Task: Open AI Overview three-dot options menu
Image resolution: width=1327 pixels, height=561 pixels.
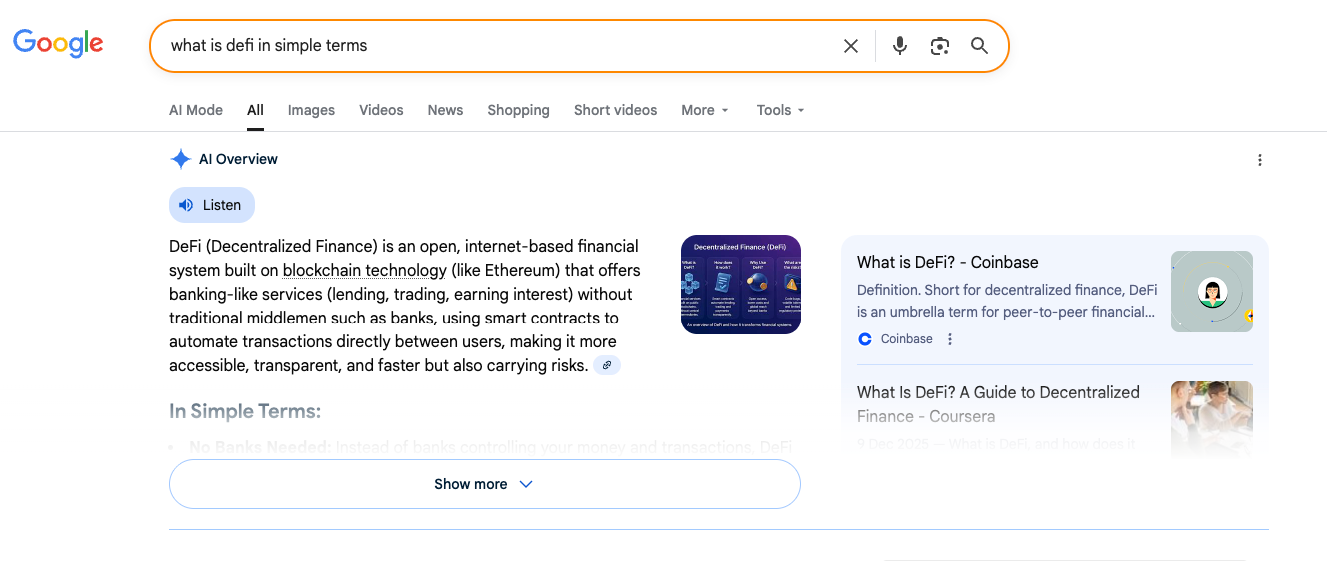Action: 1260,160
